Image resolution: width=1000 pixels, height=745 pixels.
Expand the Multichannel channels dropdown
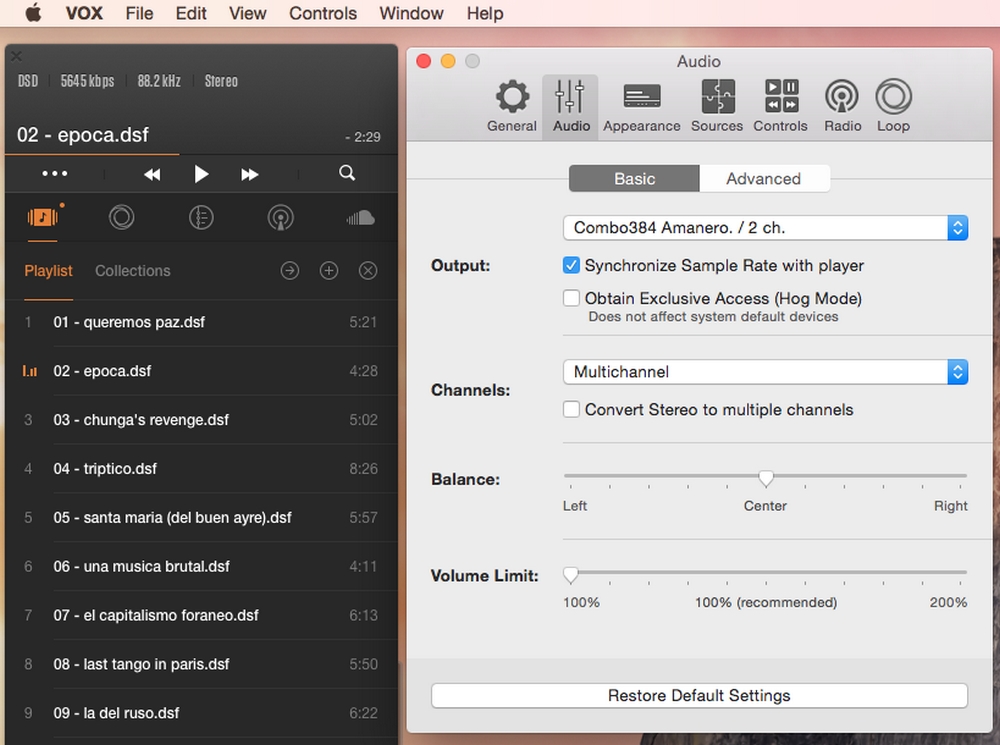click(x=765, y=372)
